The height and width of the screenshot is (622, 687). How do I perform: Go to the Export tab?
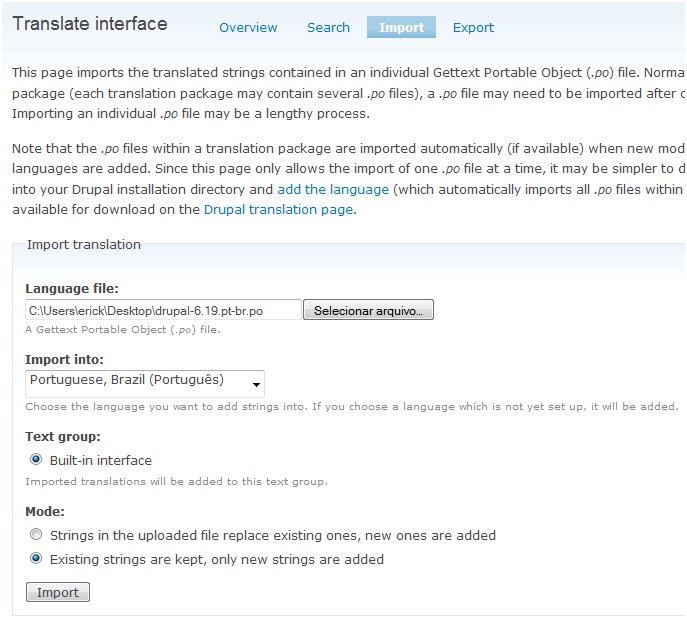(x=473, y=27)
